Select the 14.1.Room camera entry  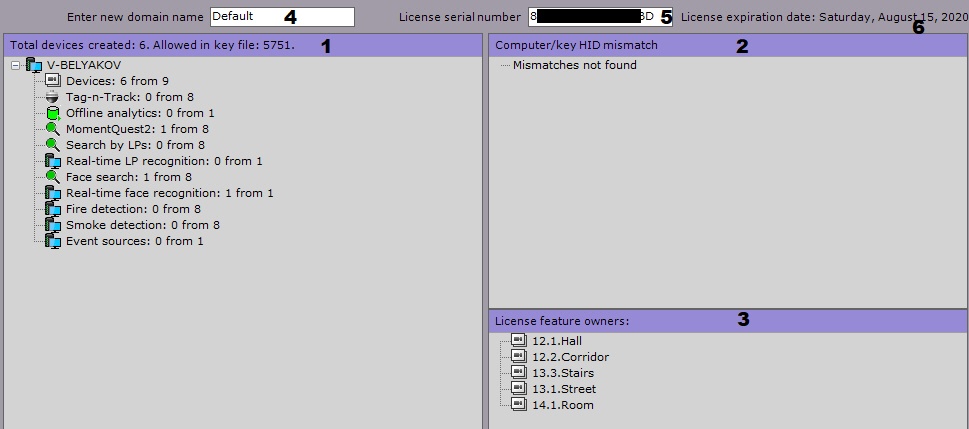coord(562,405)
